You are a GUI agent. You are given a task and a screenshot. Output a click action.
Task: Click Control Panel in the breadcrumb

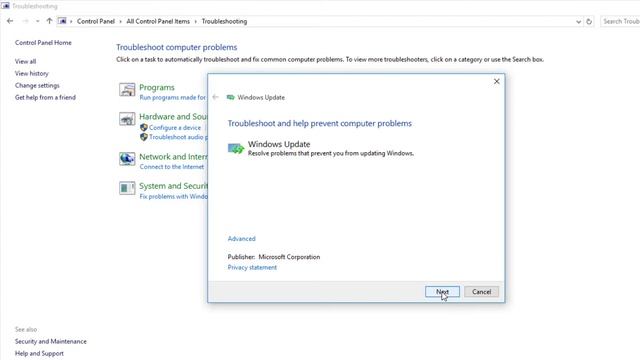96,21
